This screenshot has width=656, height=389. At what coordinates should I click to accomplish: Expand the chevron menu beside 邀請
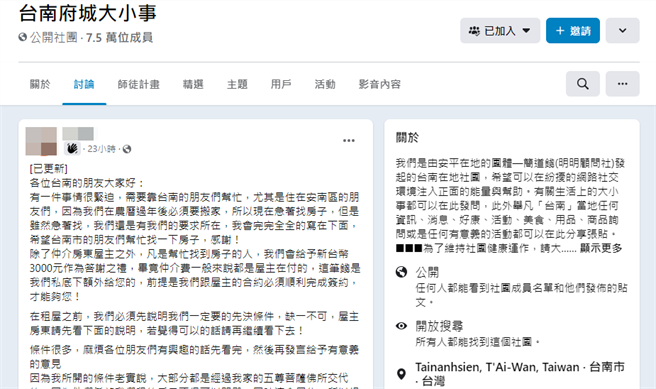point(623,31)
